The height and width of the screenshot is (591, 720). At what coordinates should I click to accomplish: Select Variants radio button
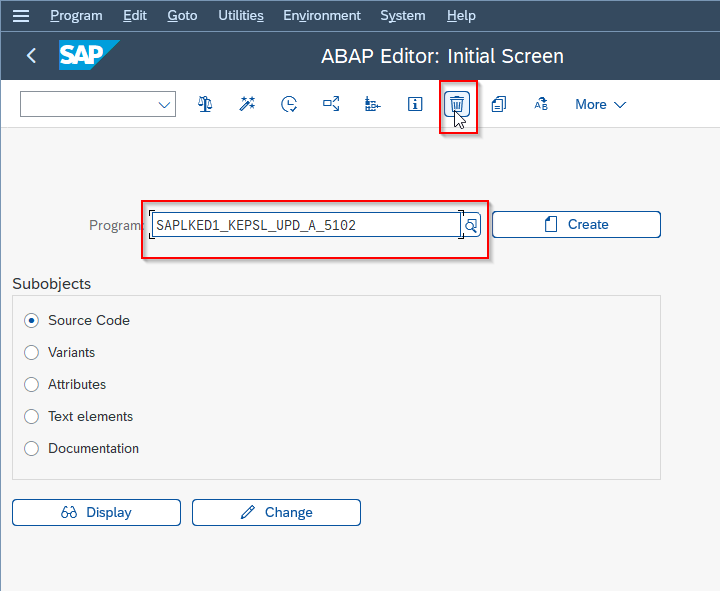click(31, 352)
